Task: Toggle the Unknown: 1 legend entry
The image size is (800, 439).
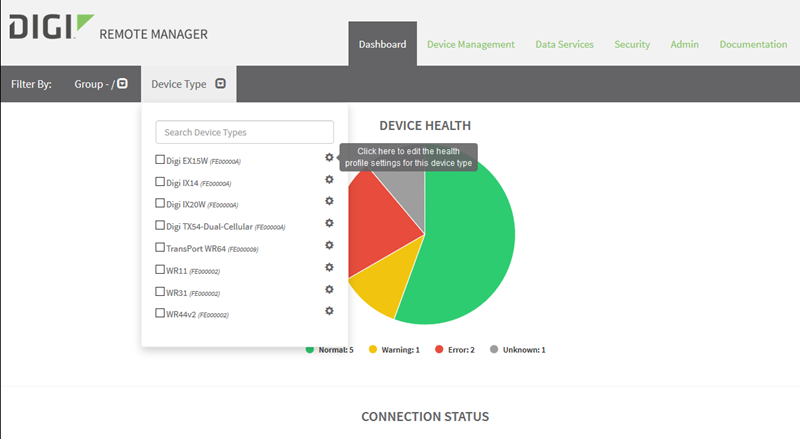Action: coord(517,350)
